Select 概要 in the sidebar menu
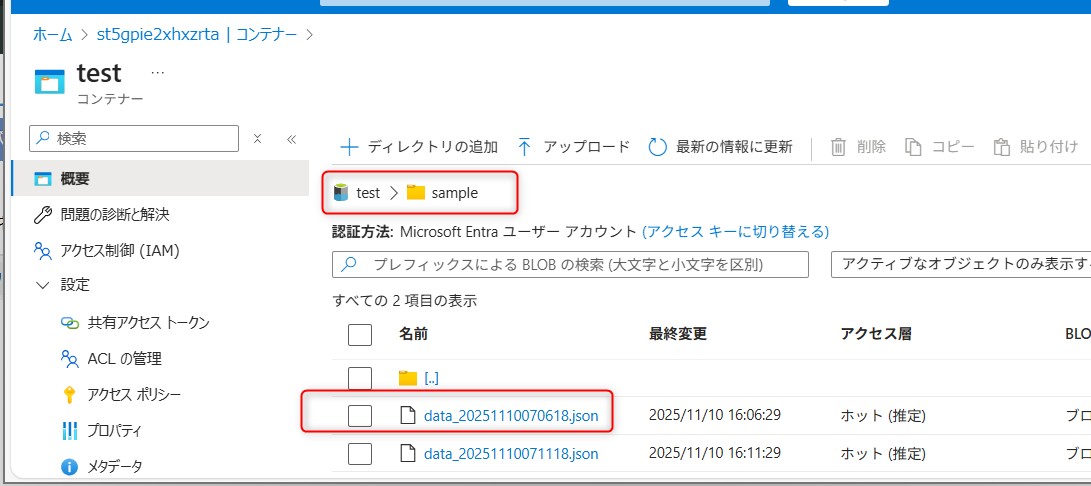 point(160,179)
